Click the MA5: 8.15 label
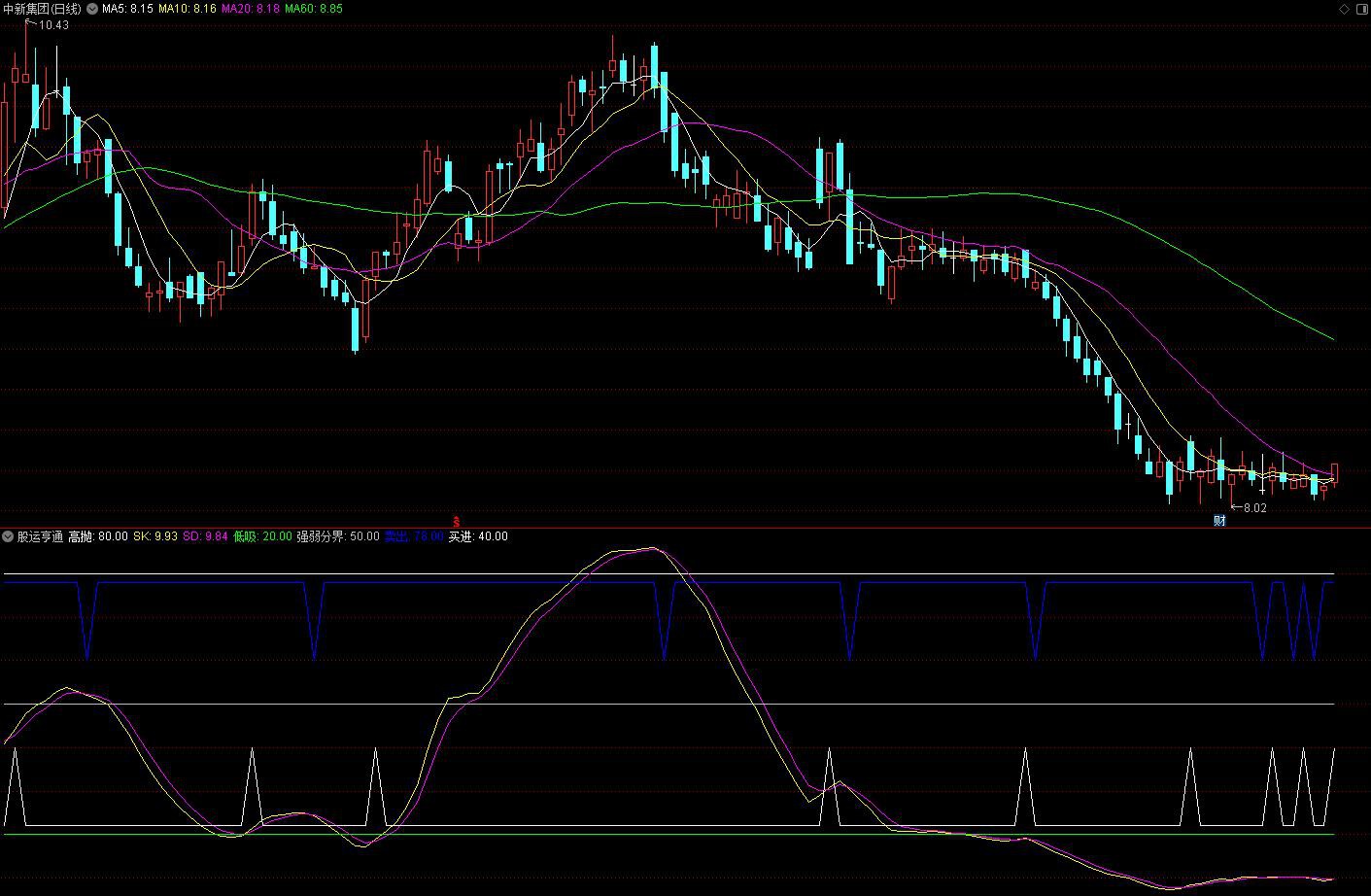 tap(127, 9)
